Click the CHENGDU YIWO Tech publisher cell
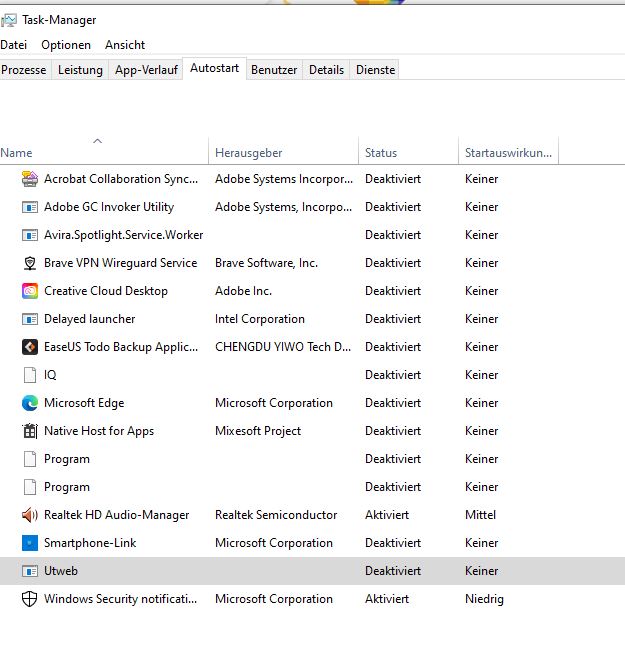This screenshot has height=657, width=625. 283,347
